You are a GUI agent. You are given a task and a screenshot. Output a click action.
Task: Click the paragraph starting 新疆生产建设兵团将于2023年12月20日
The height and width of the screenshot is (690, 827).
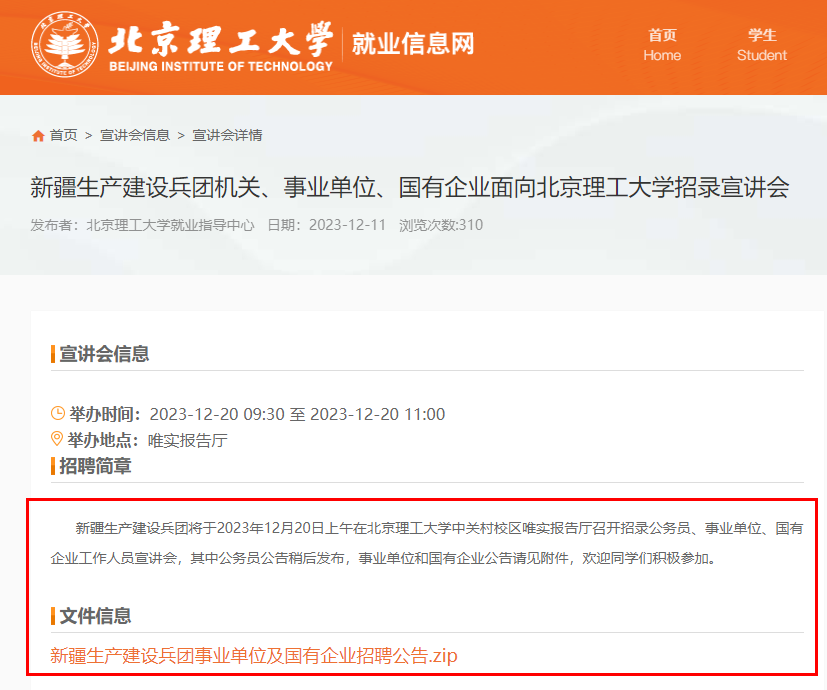pos(427,543)
